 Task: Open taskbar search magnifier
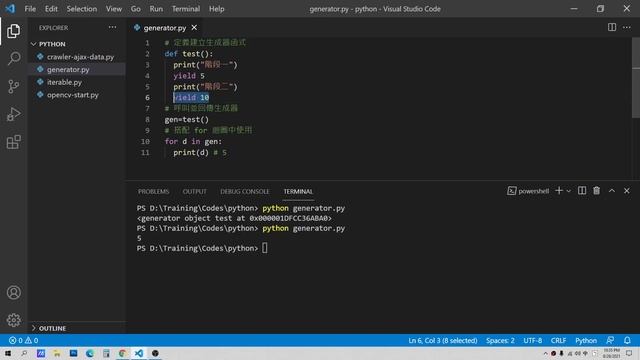pyautogui.click(x=24, y=353)
